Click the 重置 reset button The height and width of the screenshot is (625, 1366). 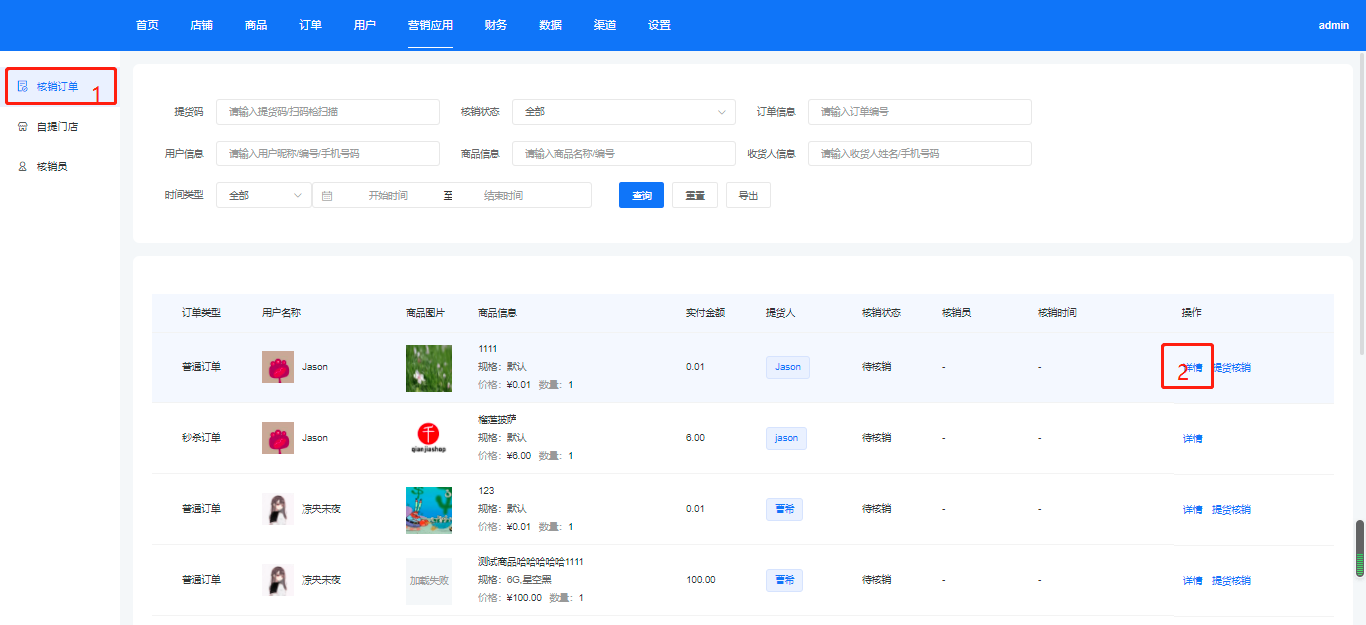pos(694,196)
